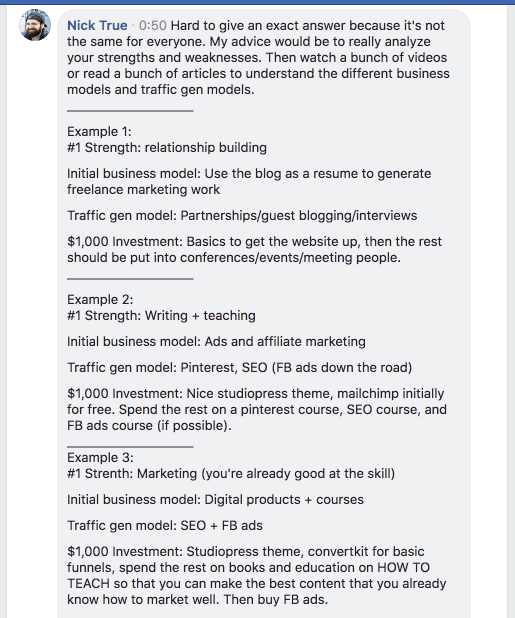The height and width of the screenshot is (618, 515).
Task: Select the divider line above Example 1
Action: (x=130, y=111)
